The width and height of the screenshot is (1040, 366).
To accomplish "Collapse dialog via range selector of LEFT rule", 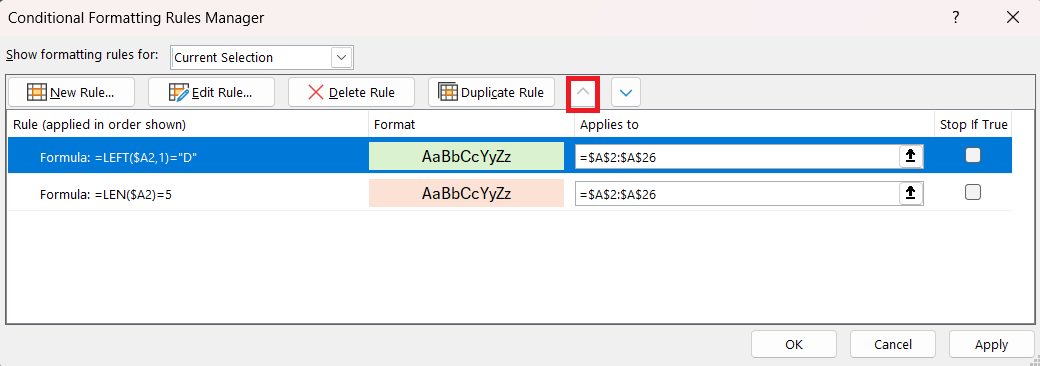I will (911, 156).
